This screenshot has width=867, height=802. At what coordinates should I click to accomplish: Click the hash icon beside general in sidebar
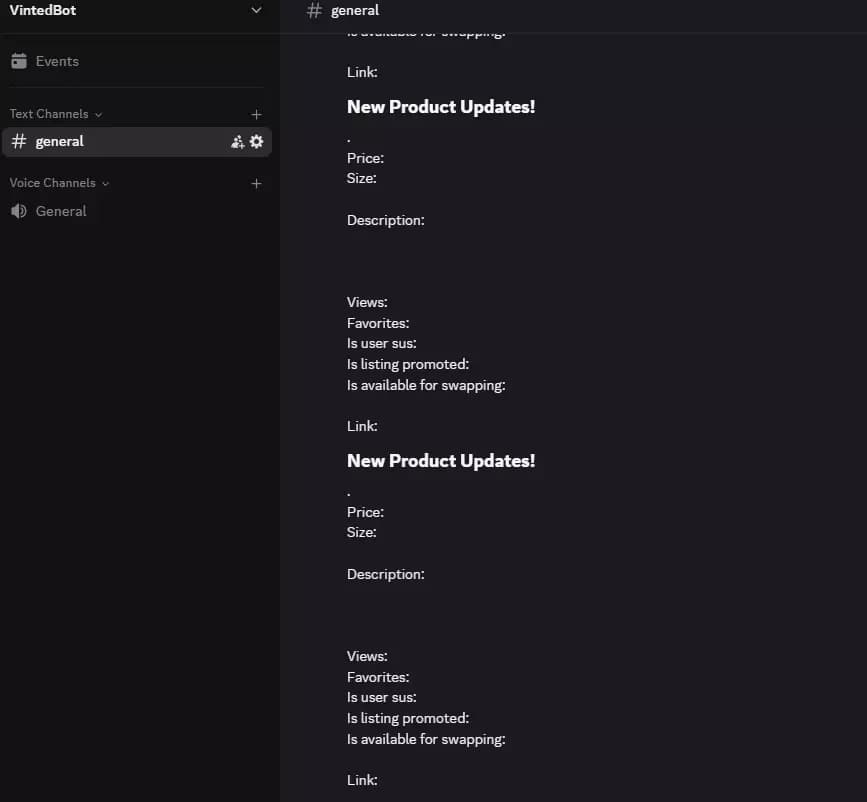pyautogui.click(x=19, y=142)
